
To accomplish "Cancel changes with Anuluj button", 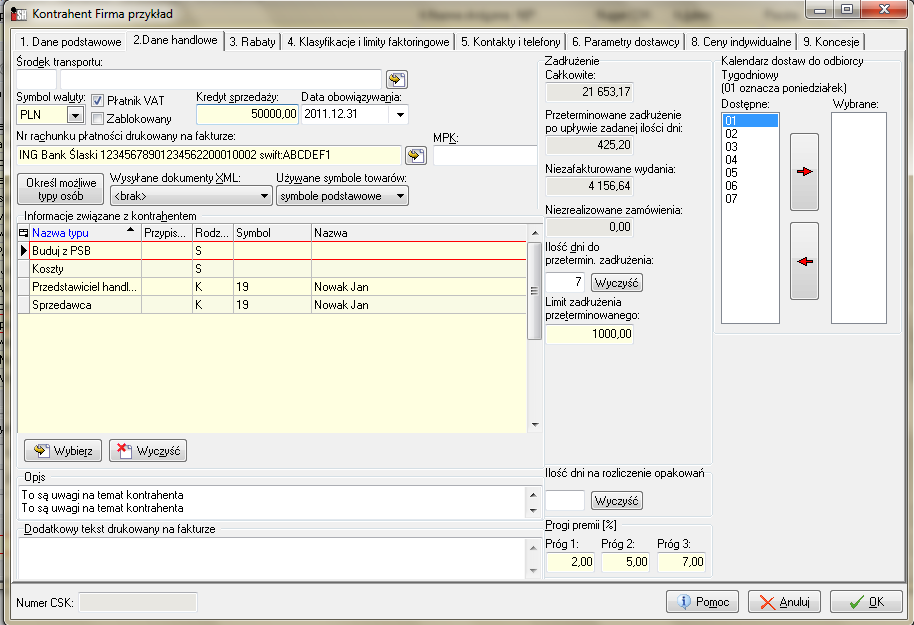I will pos(785,602).
